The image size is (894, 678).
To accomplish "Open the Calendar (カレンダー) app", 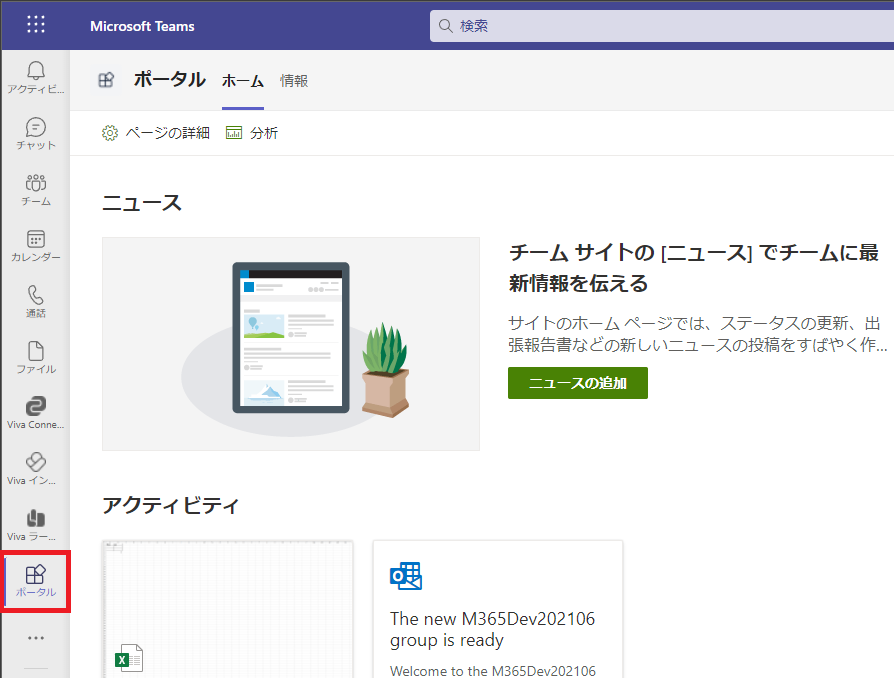I will pyautogui.click(x=36, y=245).
